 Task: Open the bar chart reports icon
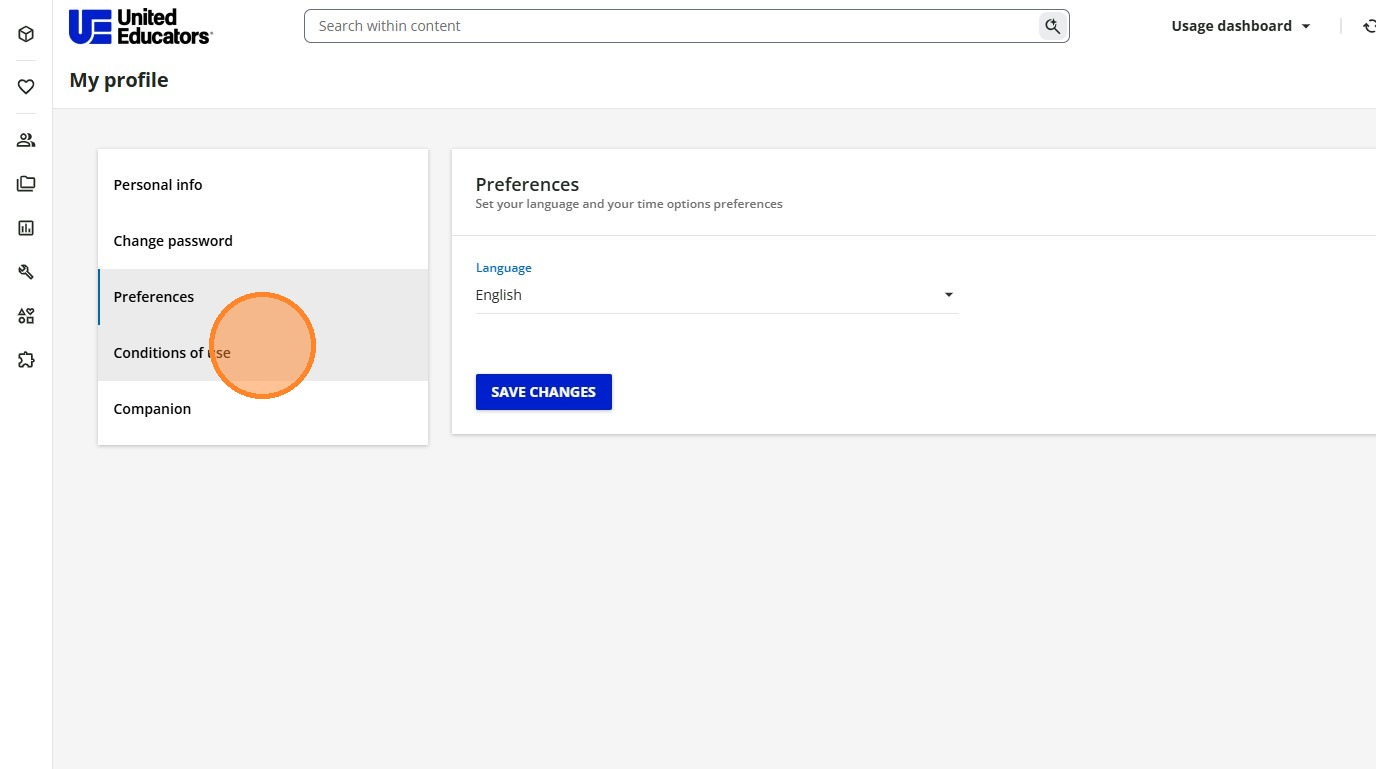pos(26,228)
